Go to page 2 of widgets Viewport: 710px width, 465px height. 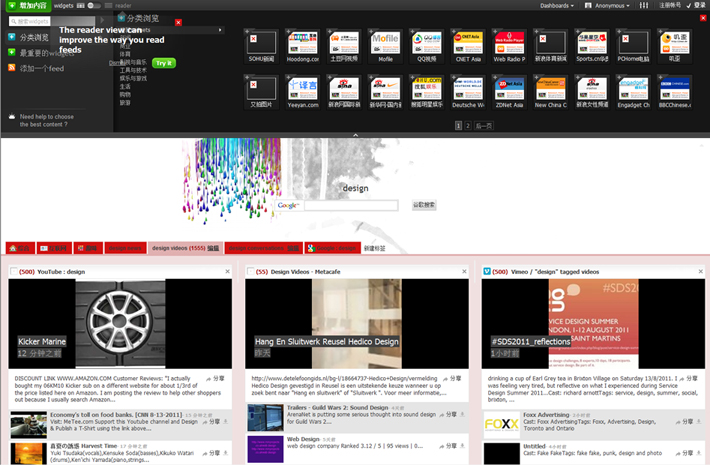pyautogui.click(x=467, y=126)
